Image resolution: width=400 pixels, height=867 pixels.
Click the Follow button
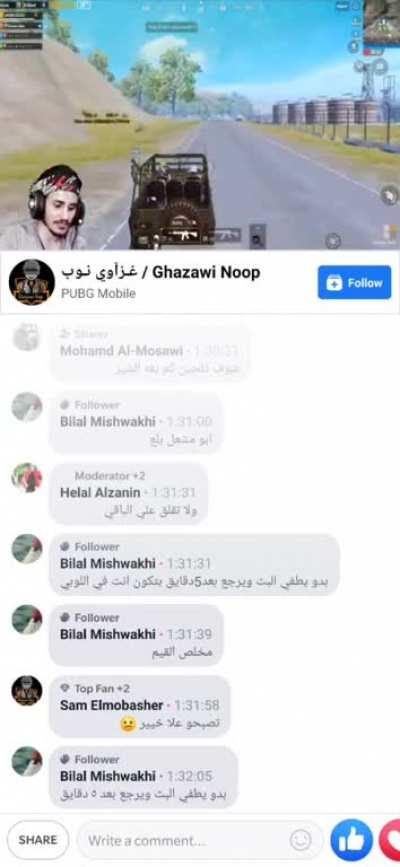(x=355, y=283)
